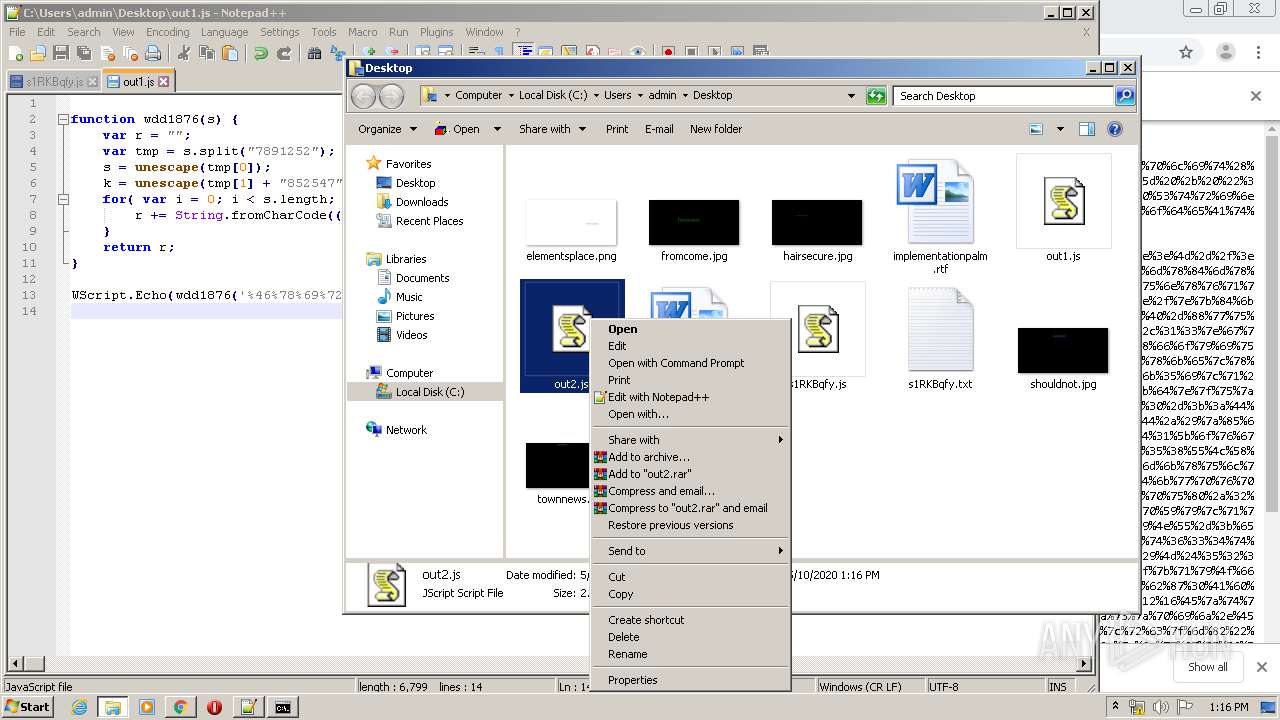Click the Close All icon in Notepad++ toolbar
Image resolution: width=1280 pixels, height=720 pixels.
tap(130, 53)
